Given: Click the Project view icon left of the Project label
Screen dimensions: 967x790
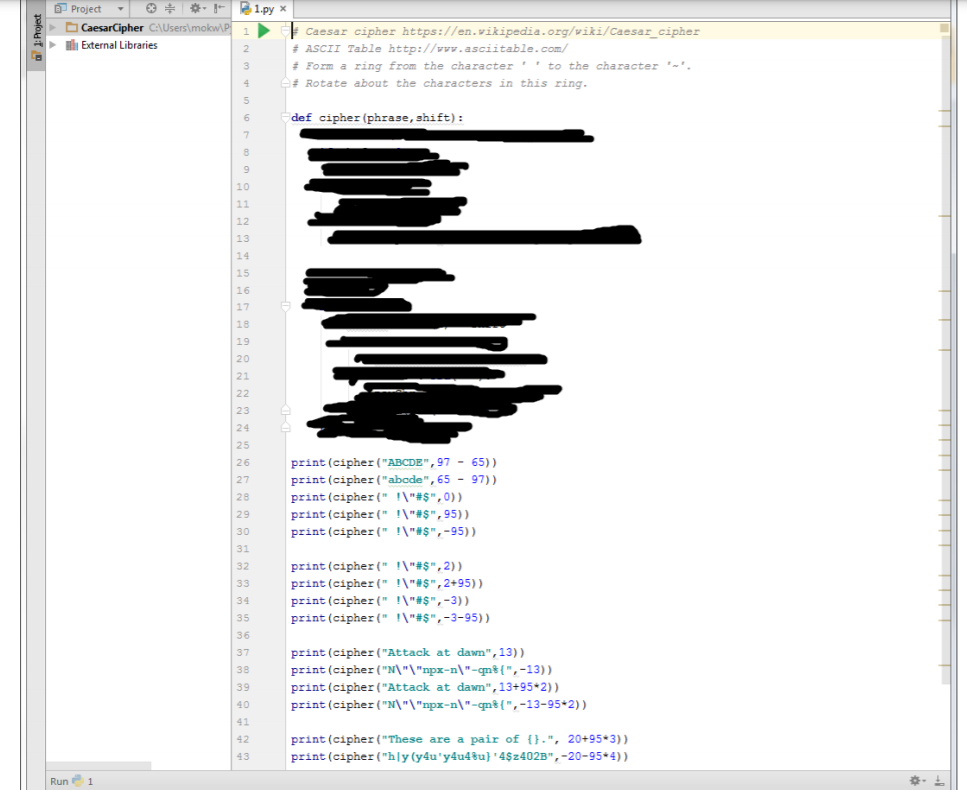Looking at the screenshot, I should (58, 8).
